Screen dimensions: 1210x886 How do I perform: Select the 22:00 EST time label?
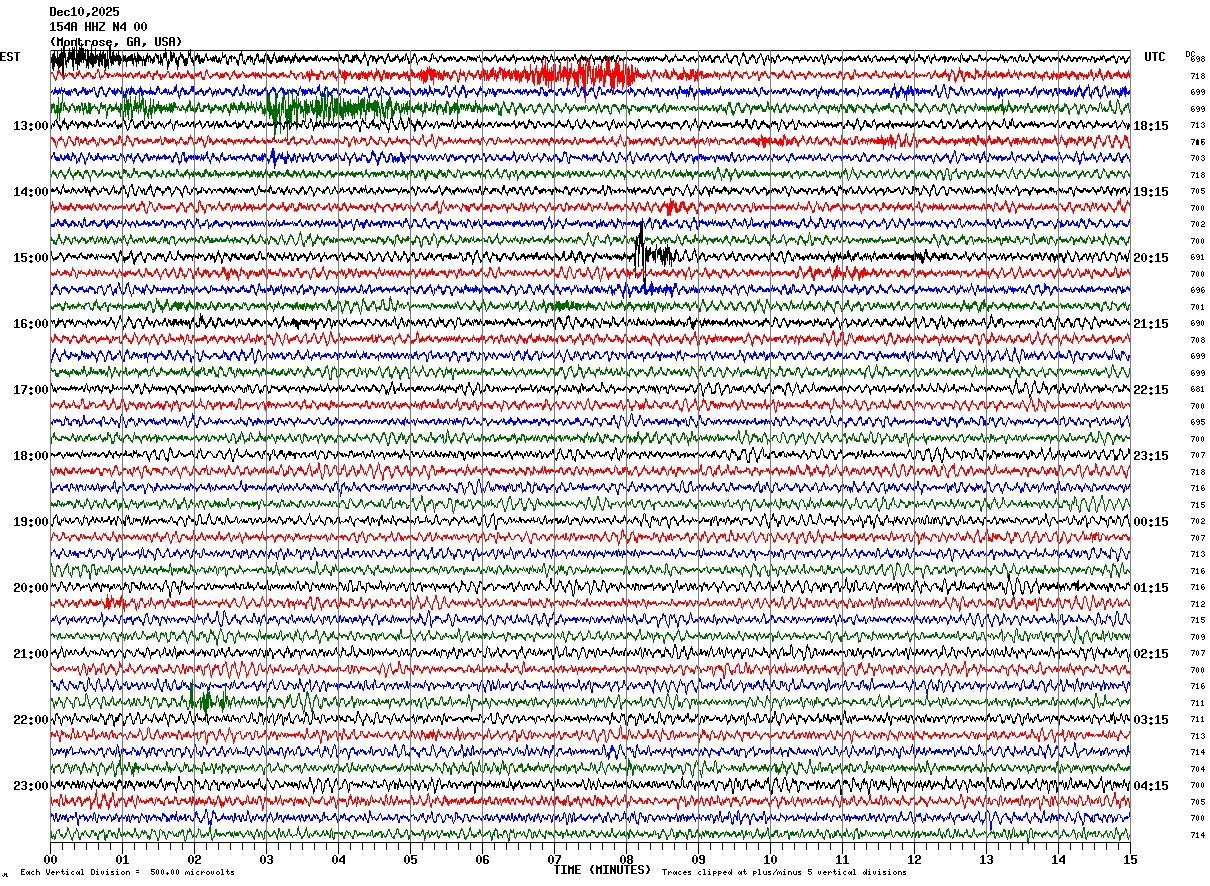[31, 720]
